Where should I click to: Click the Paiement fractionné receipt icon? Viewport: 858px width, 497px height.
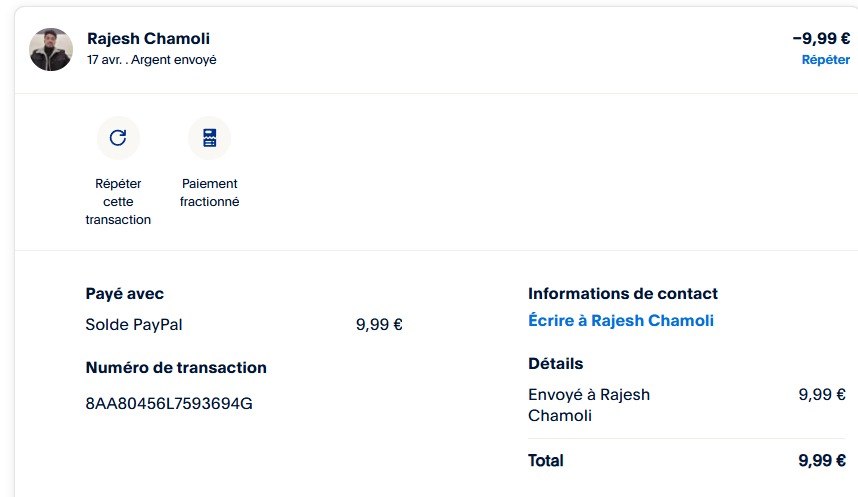click(x=209, y=138)
